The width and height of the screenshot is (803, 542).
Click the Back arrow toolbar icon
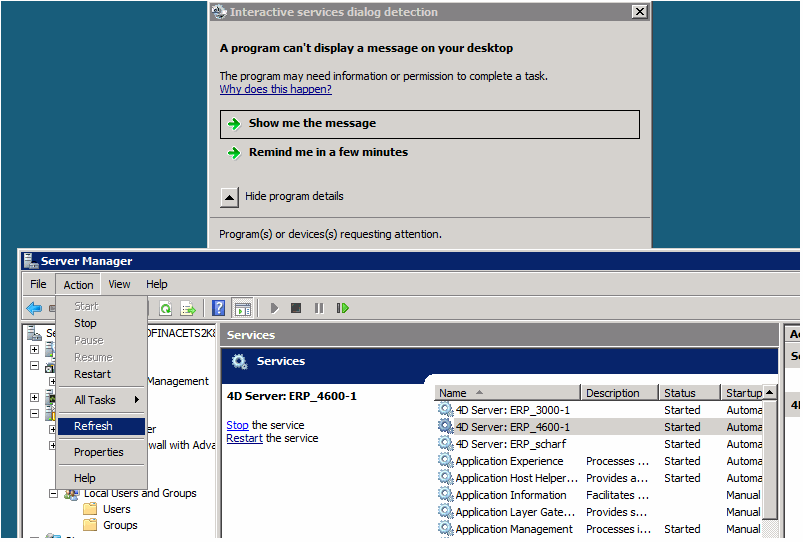tap(34, 309)
